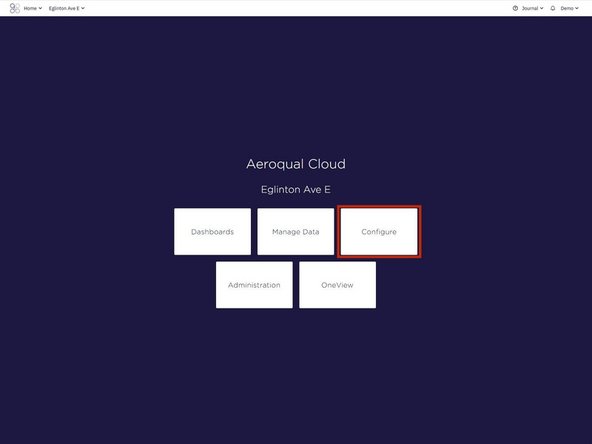Open the Home dropdown menu
Viewport: 592px width, 444px height.
(x=33, y=8)
